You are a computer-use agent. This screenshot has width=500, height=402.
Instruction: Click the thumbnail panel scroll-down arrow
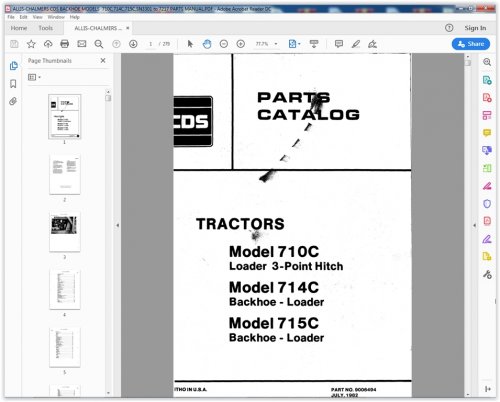pyautogui.click(x=108, y=393)
